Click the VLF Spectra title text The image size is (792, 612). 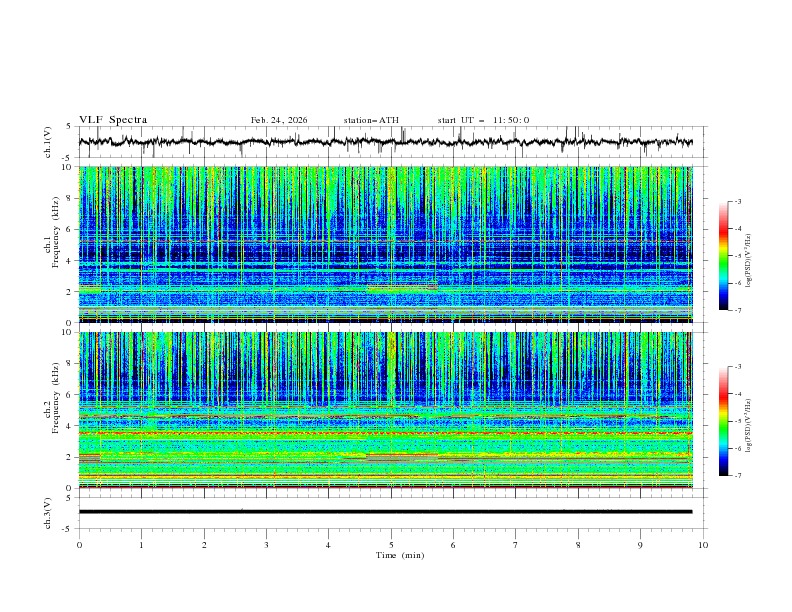tap(113, 120)
